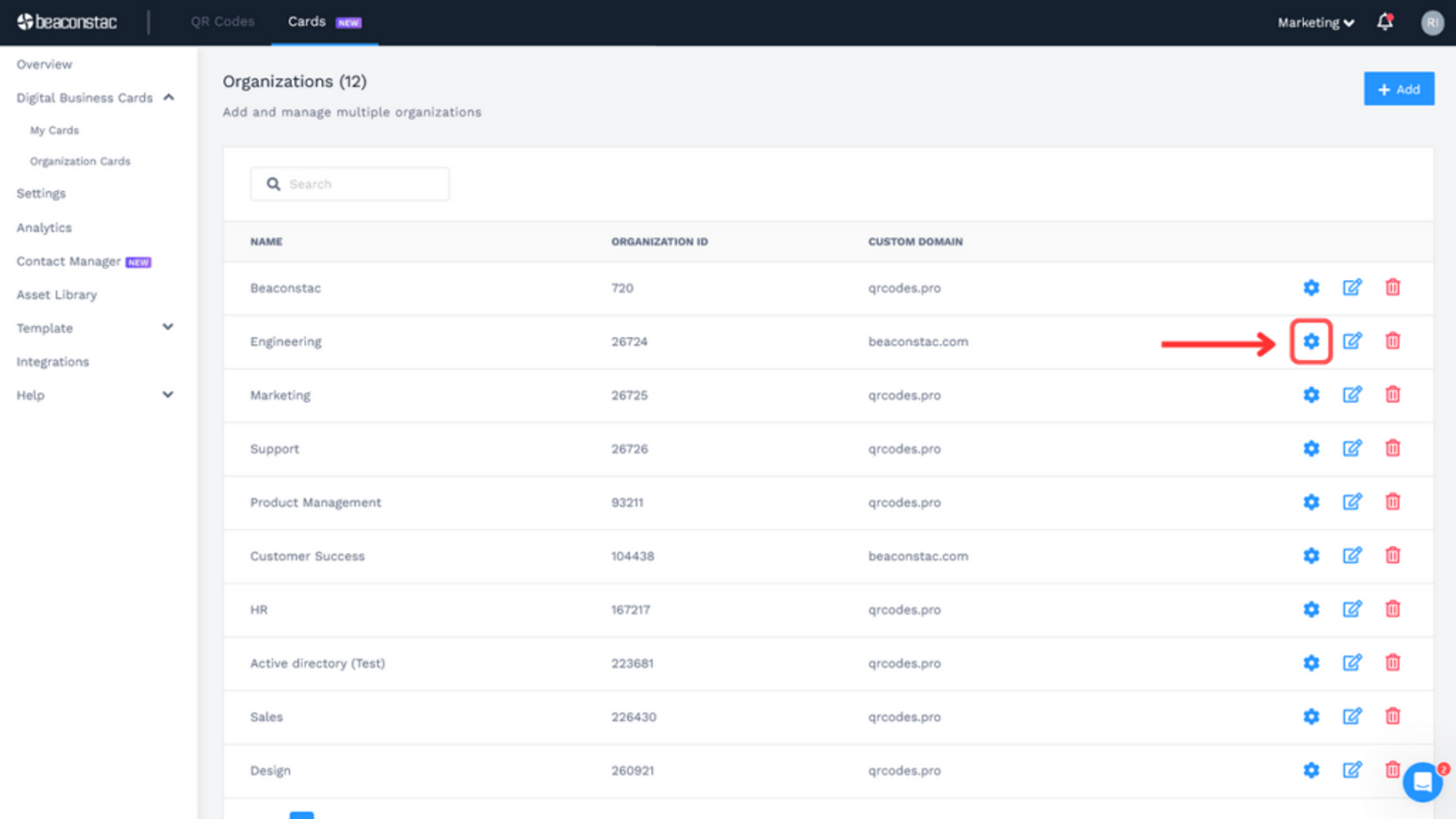The image size is (1456, 819).
Task: Open settings gear for Active directory (Test)
Action: [1311, 662]
